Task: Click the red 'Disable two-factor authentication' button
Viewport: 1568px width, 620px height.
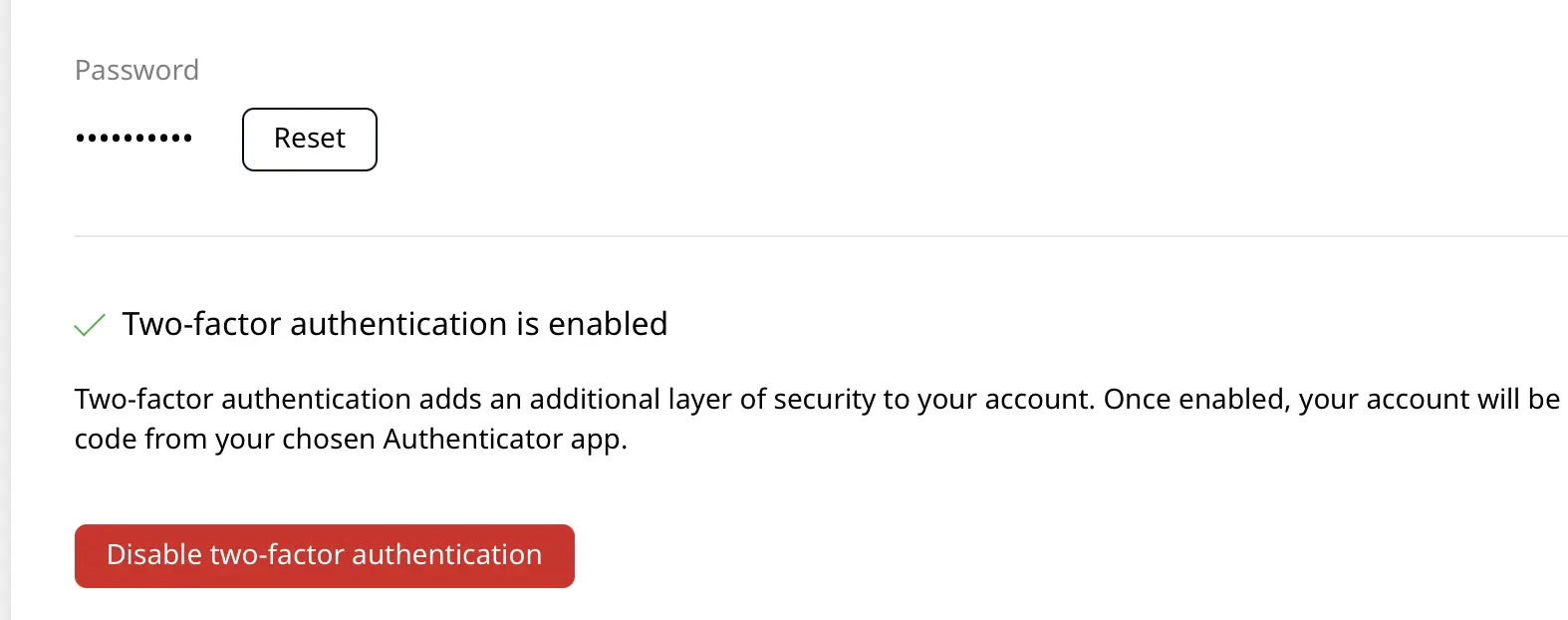Action: (x=324, y=555)
